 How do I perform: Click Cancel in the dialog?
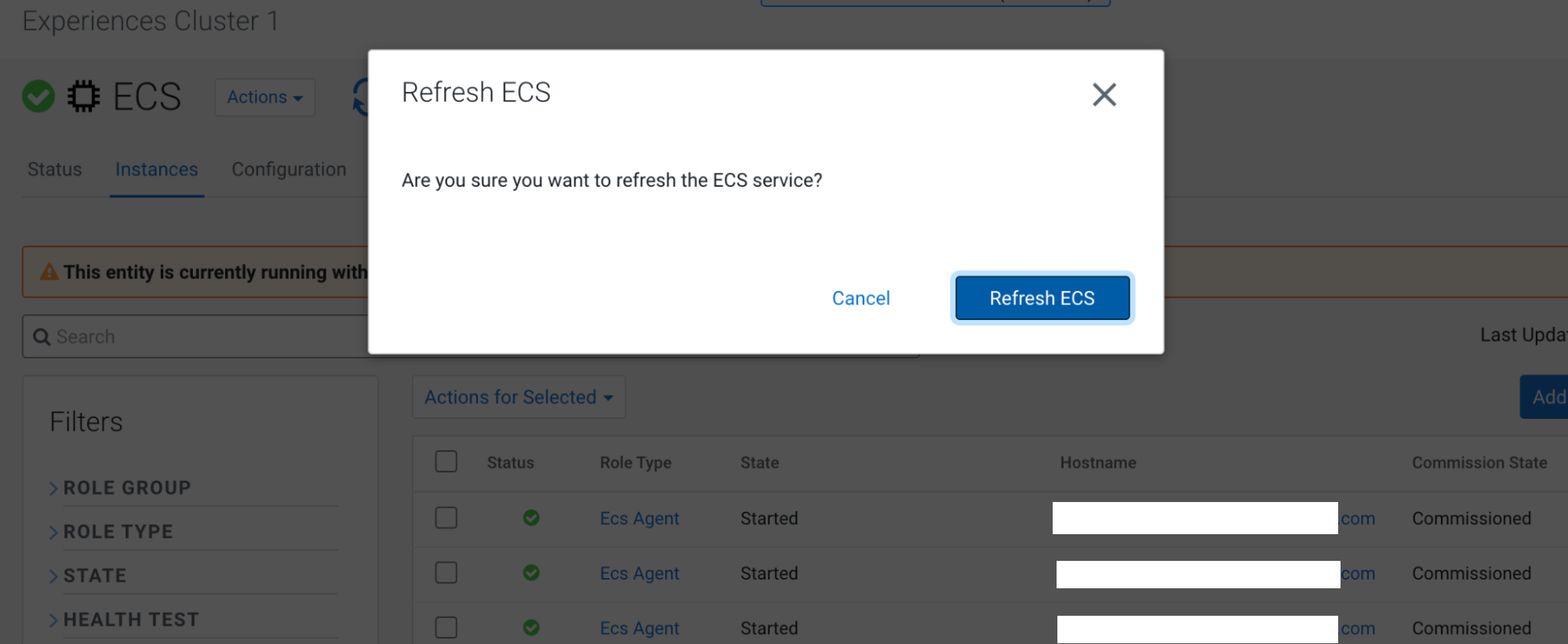(x=860, y=298)
